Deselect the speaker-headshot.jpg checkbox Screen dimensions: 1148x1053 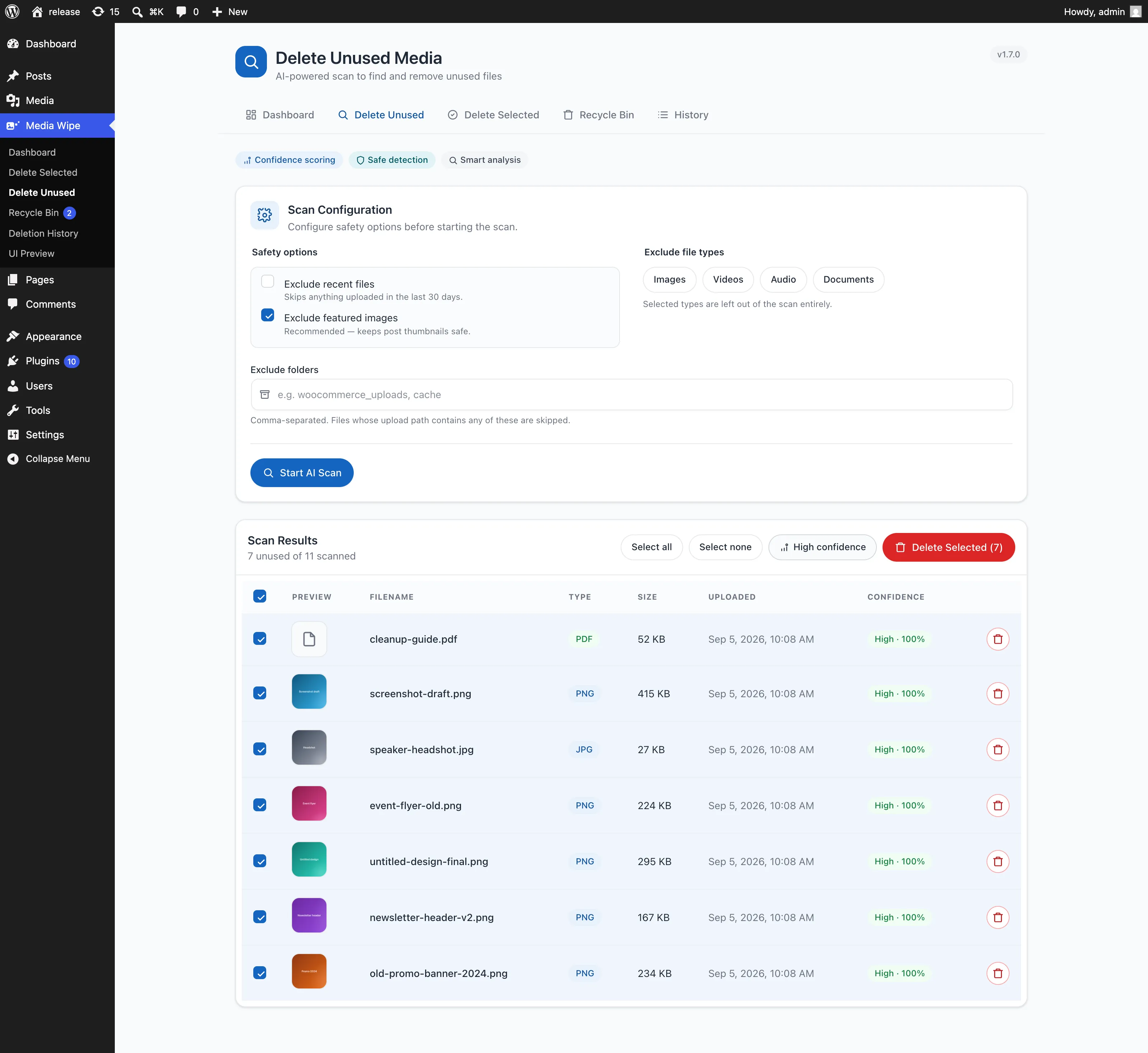[x=260, y=749]
